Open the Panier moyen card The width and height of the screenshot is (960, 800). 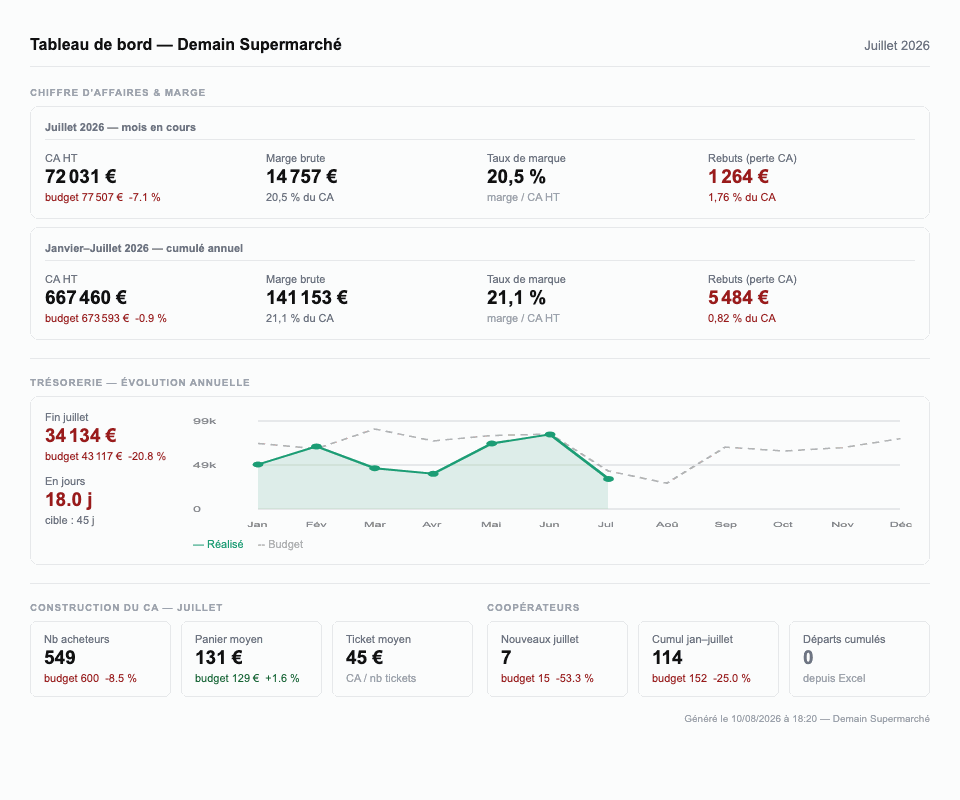point(251,659)
